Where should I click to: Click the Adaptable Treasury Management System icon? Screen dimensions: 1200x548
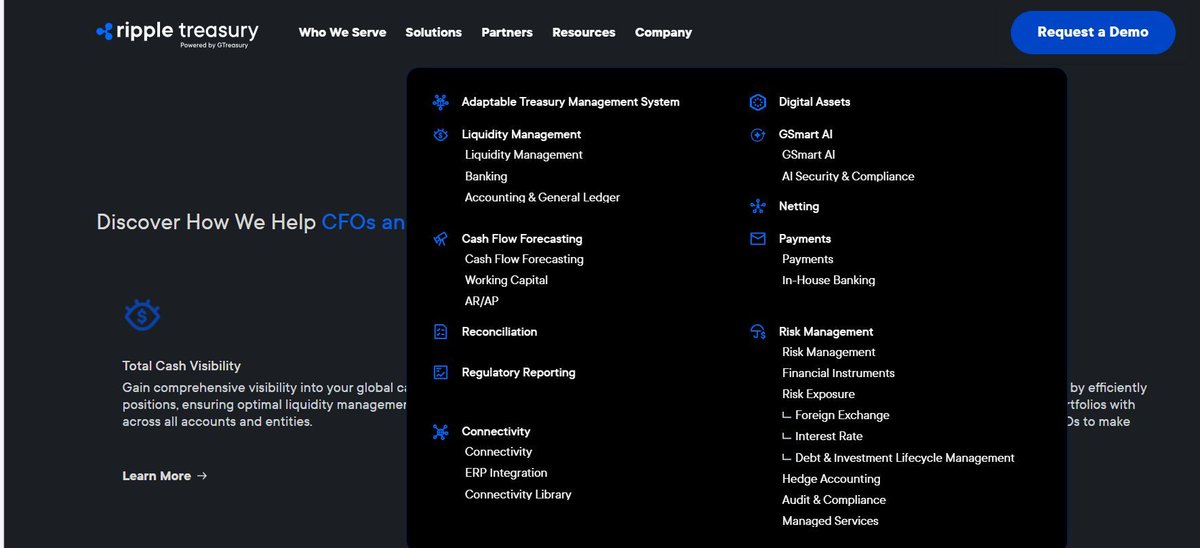coord(440,102)
